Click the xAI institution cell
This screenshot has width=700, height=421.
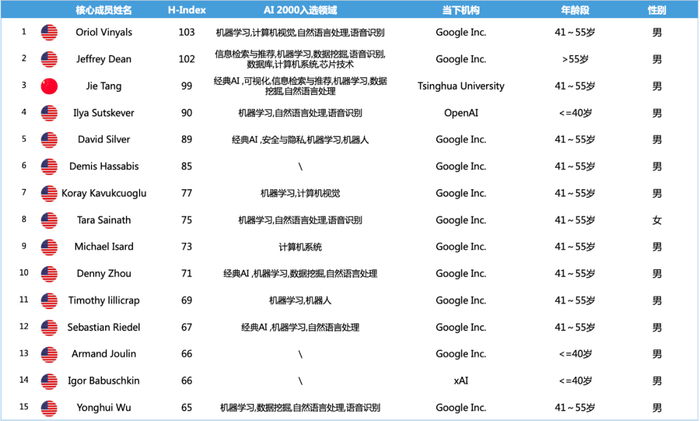pos(461,381)
